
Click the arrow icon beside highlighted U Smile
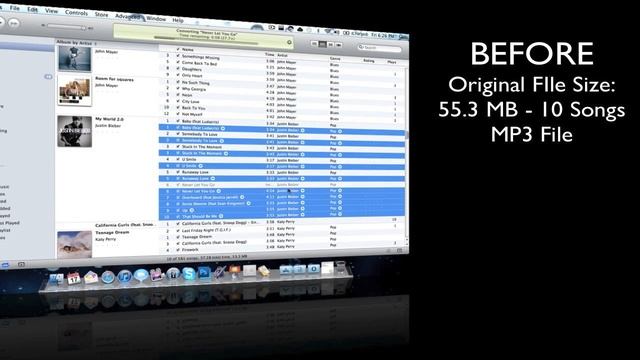200,166
